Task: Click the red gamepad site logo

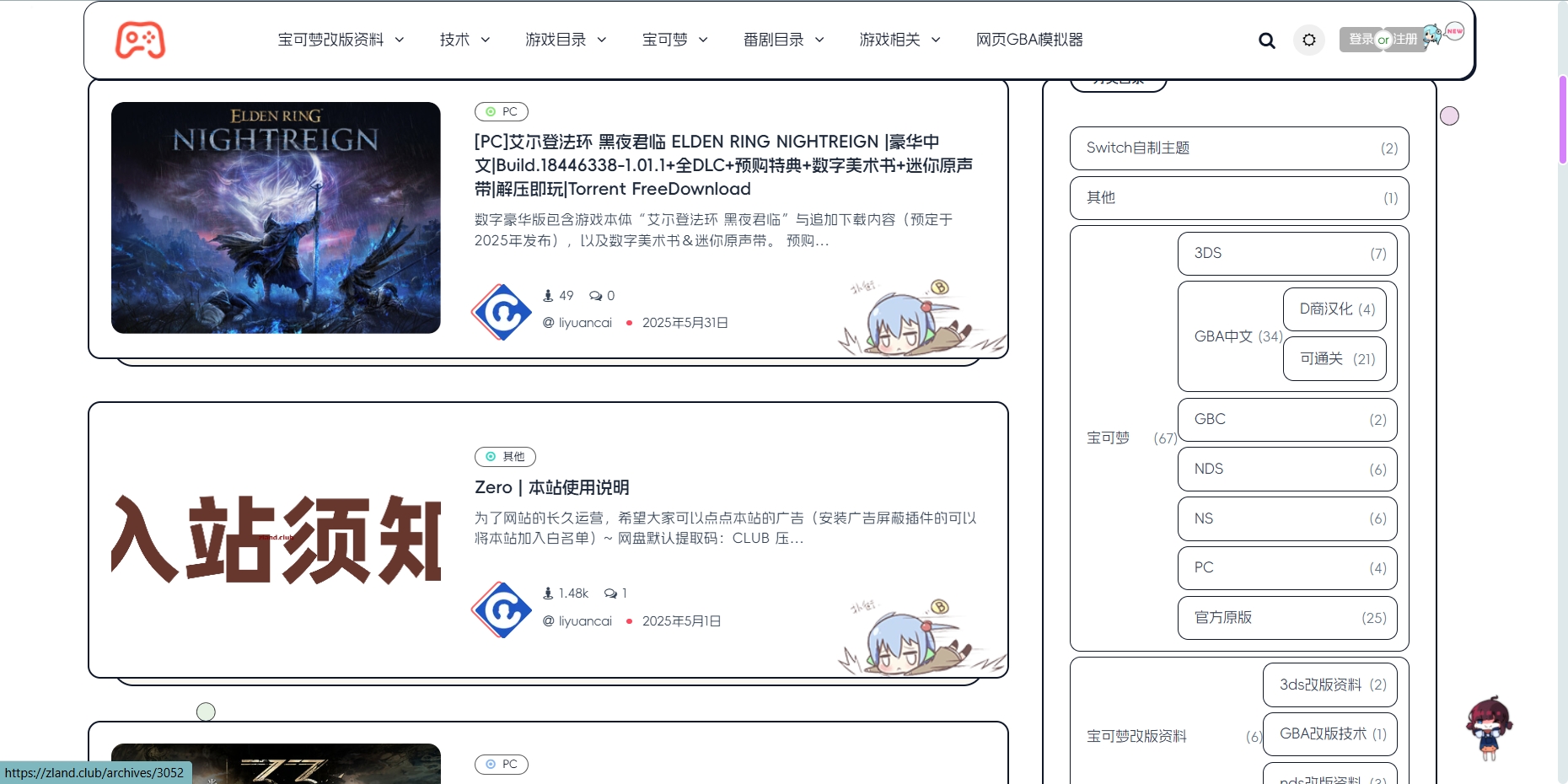Action: coord(140,40)
